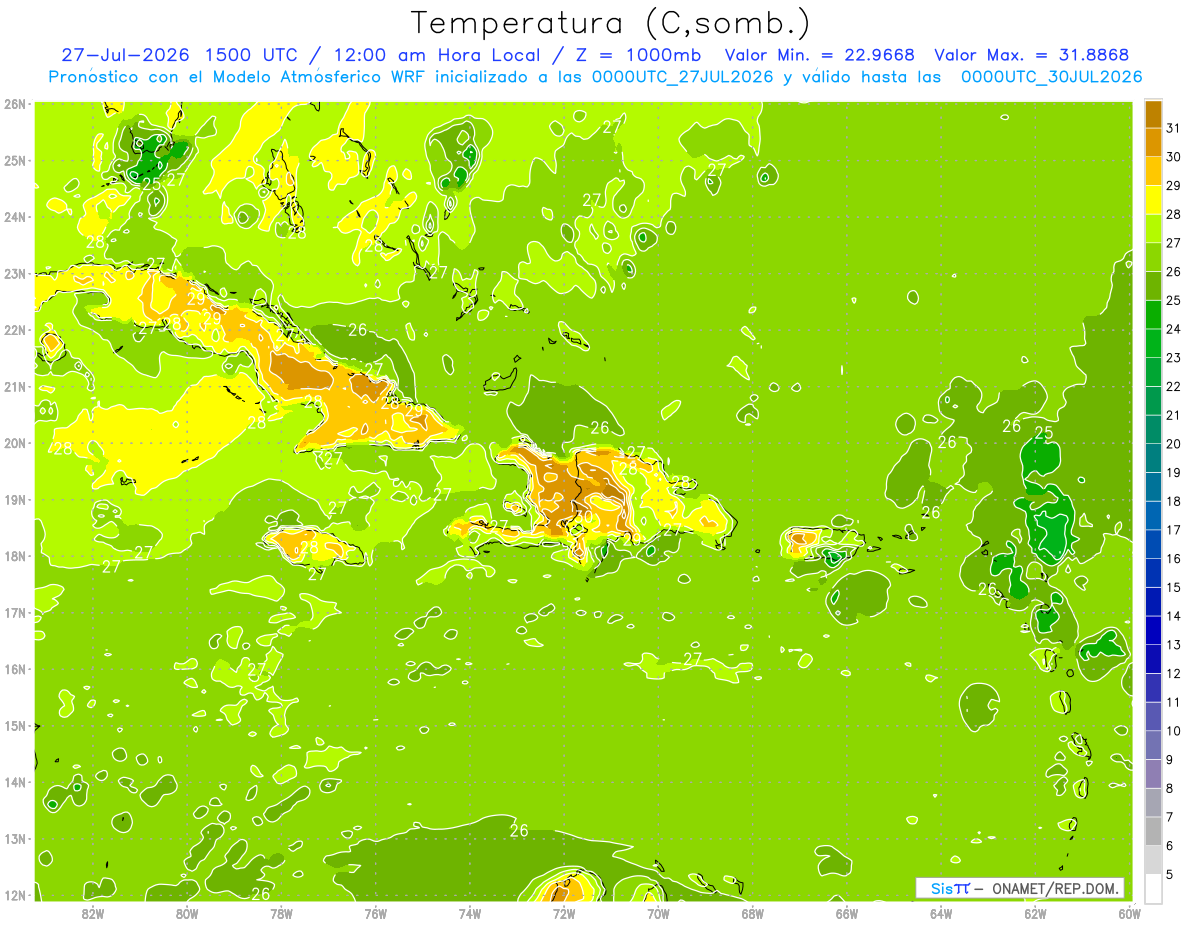Click longitude axis label 74W
1200x927 pixels.
coord(469,913)
